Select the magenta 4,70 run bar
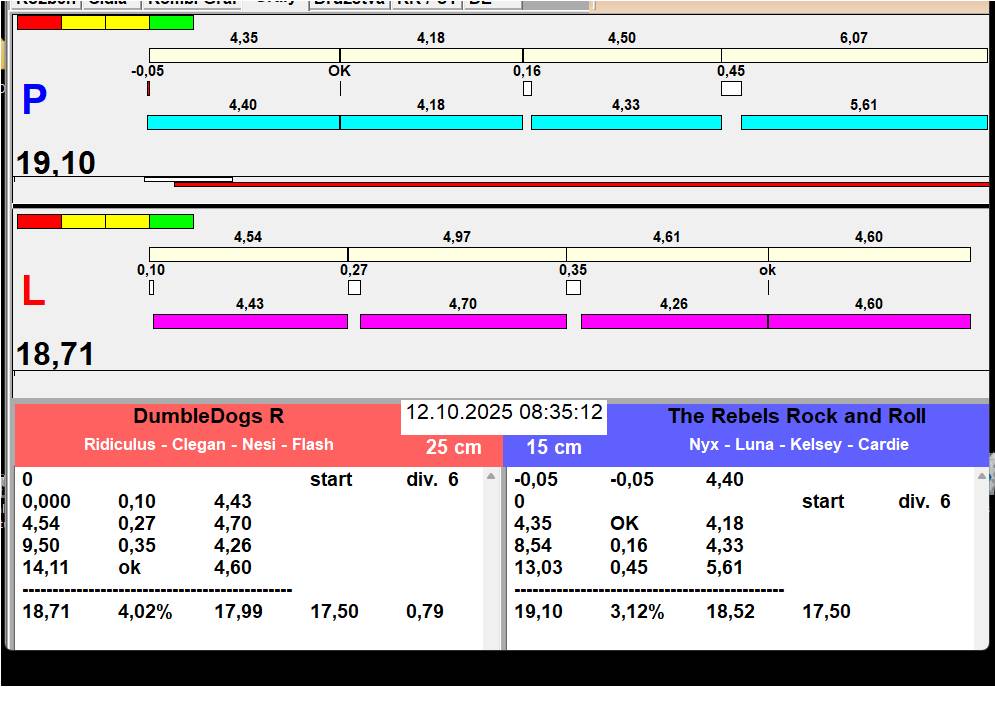995x716 pixels. click(x=463, y=321)
